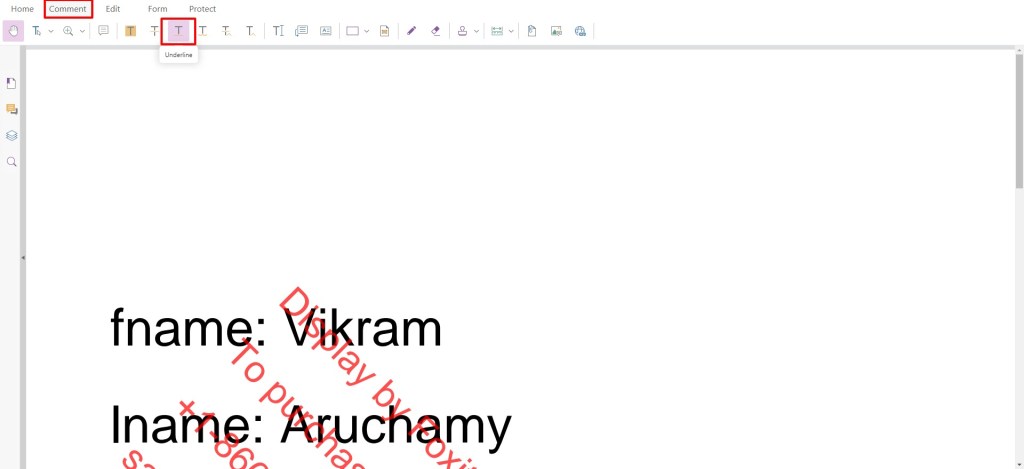
Task: Select the Highlight text tool
Action: [131, 31]
